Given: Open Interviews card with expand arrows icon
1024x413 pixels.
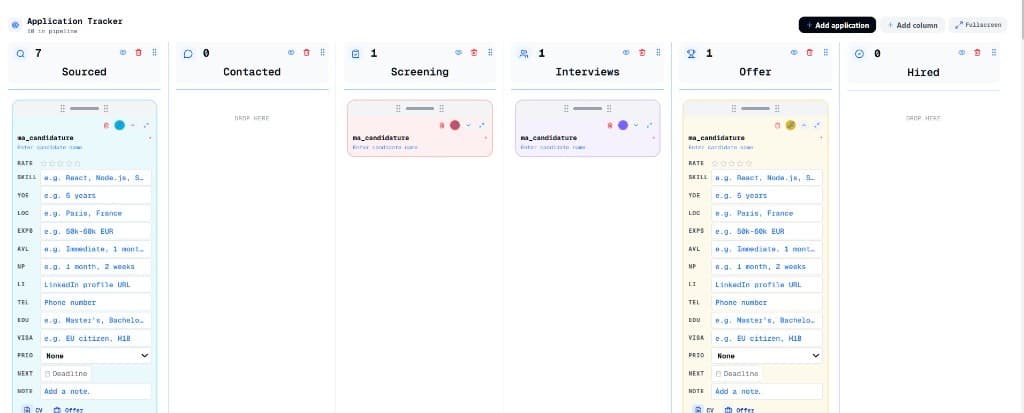Looking at the screenshot, I should 650,125.
